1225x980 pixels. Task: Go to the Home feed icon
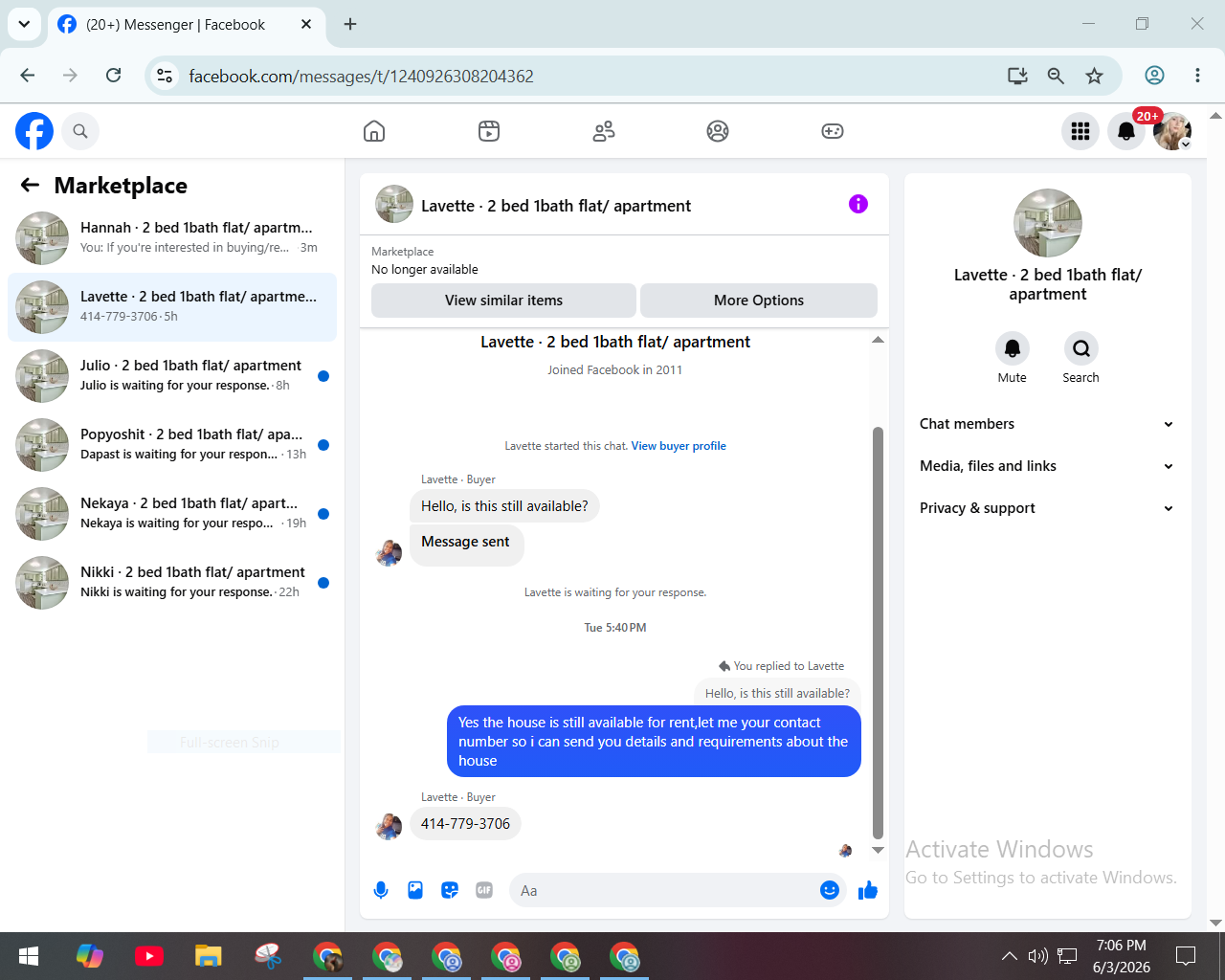coord(374,131)
